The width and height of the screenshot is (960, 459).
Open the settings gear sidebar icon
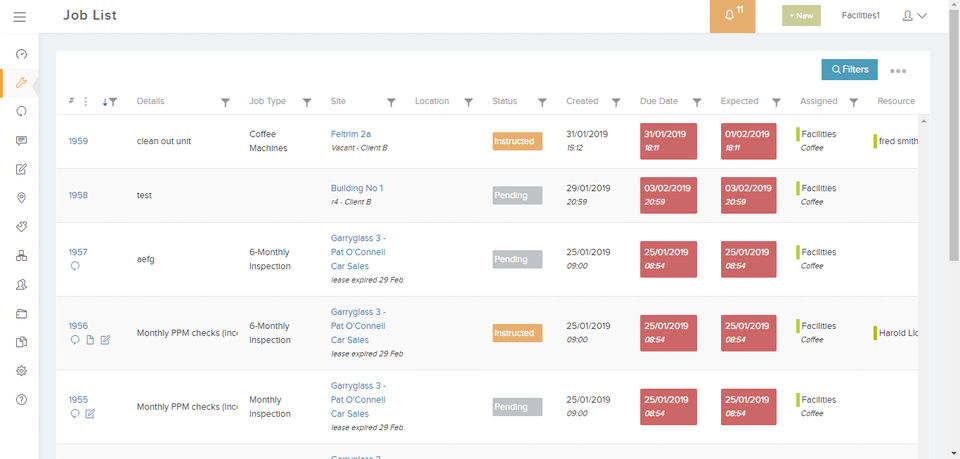click(22, 371)
